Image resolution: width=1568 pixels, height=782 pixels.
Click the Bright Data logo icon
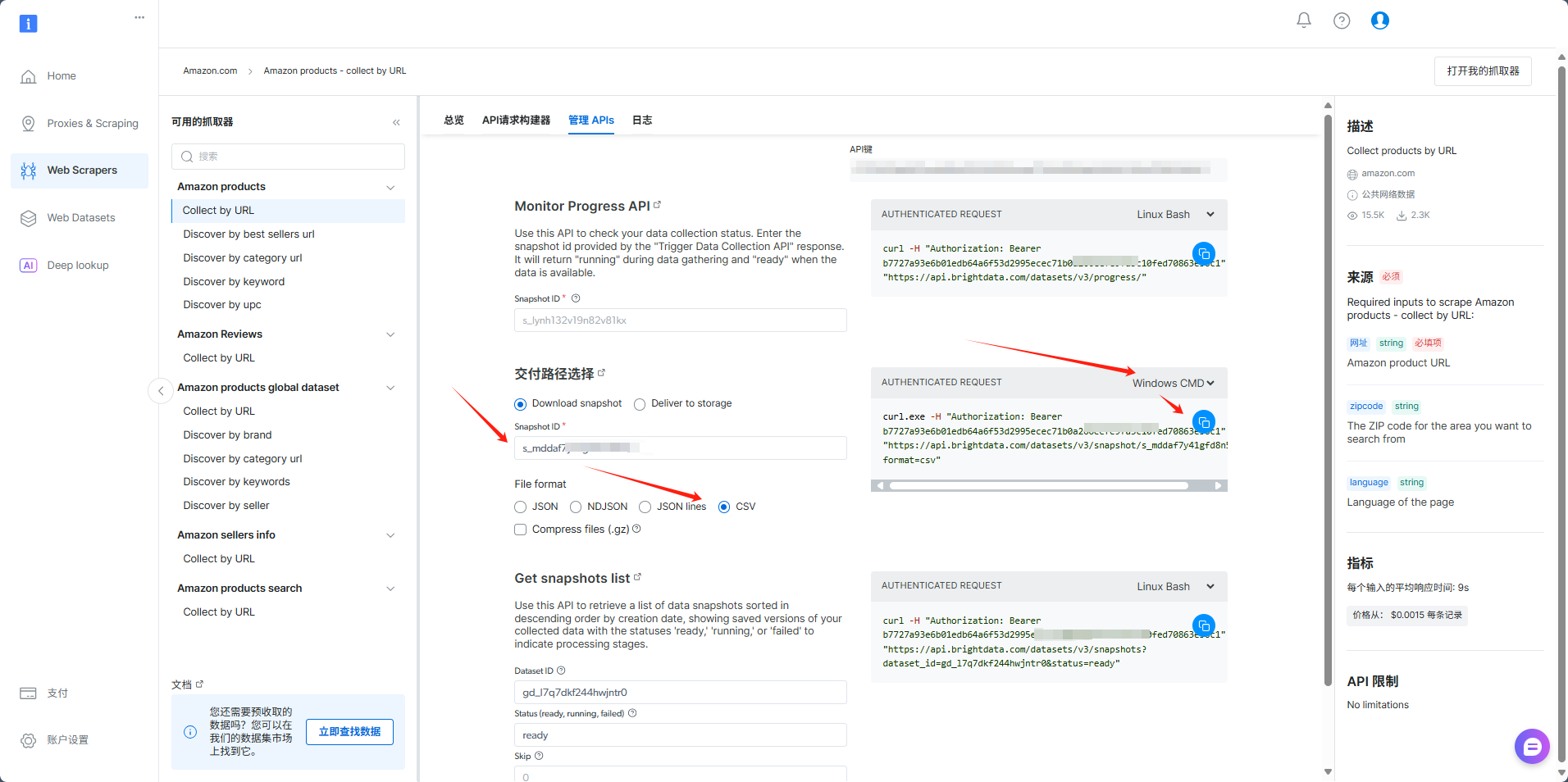28,24
